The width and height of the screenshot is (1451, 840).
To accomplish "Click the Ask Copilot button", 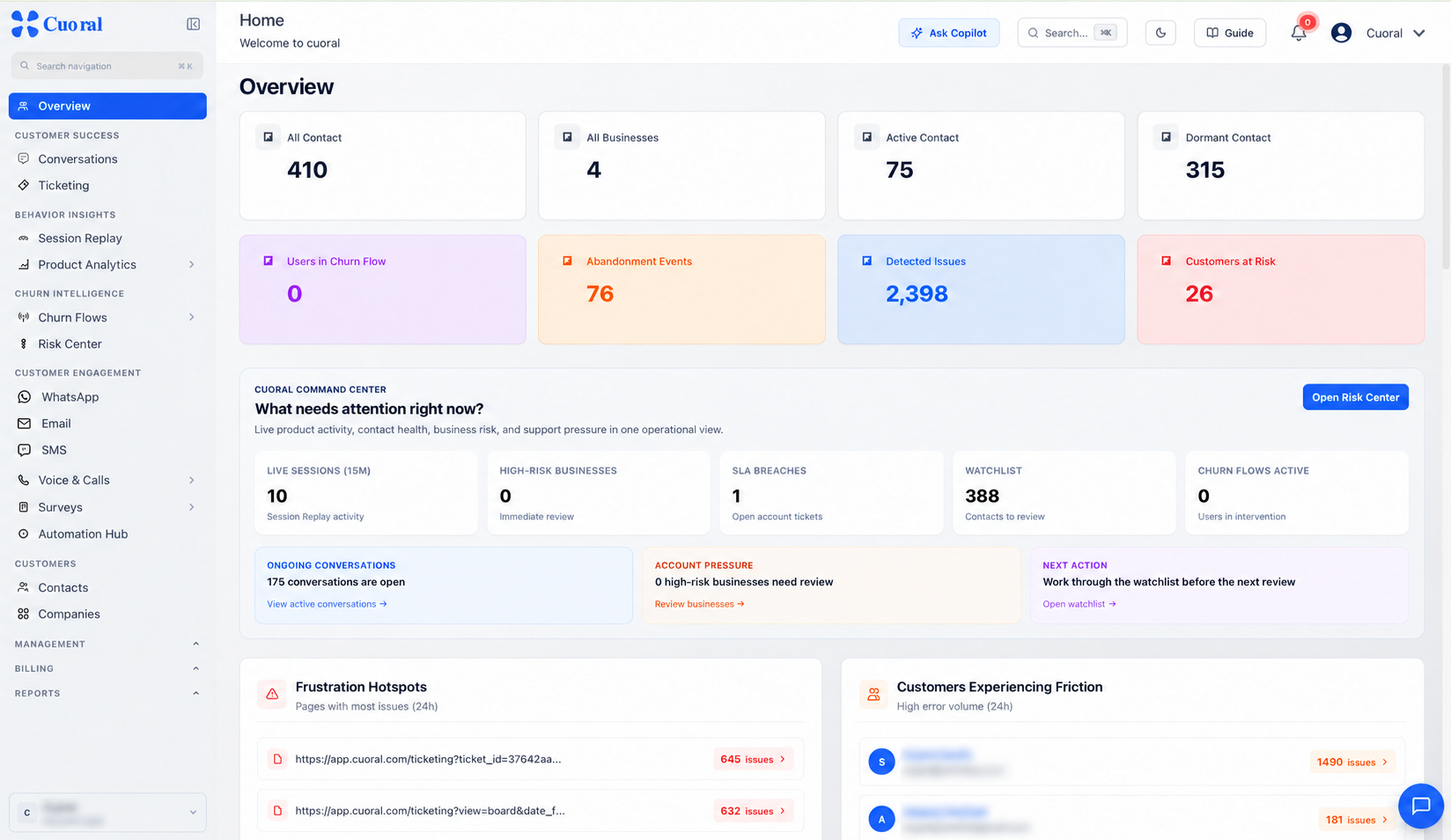I will coord(949,33).
